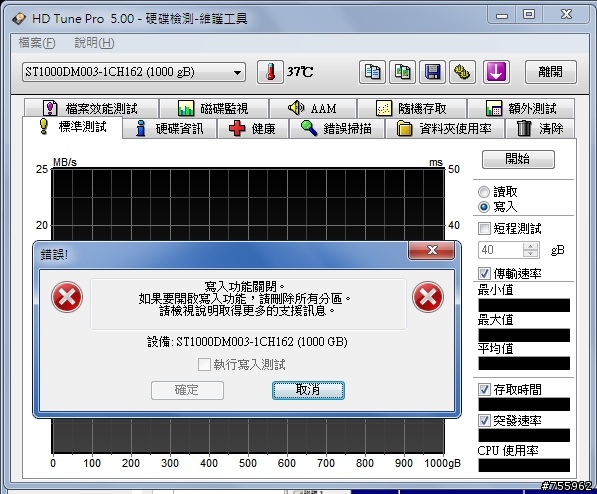This screenshot has width=597, height=494.
Task: Click the 取消 cancel button in the dialog
Action: click(308, 390)
